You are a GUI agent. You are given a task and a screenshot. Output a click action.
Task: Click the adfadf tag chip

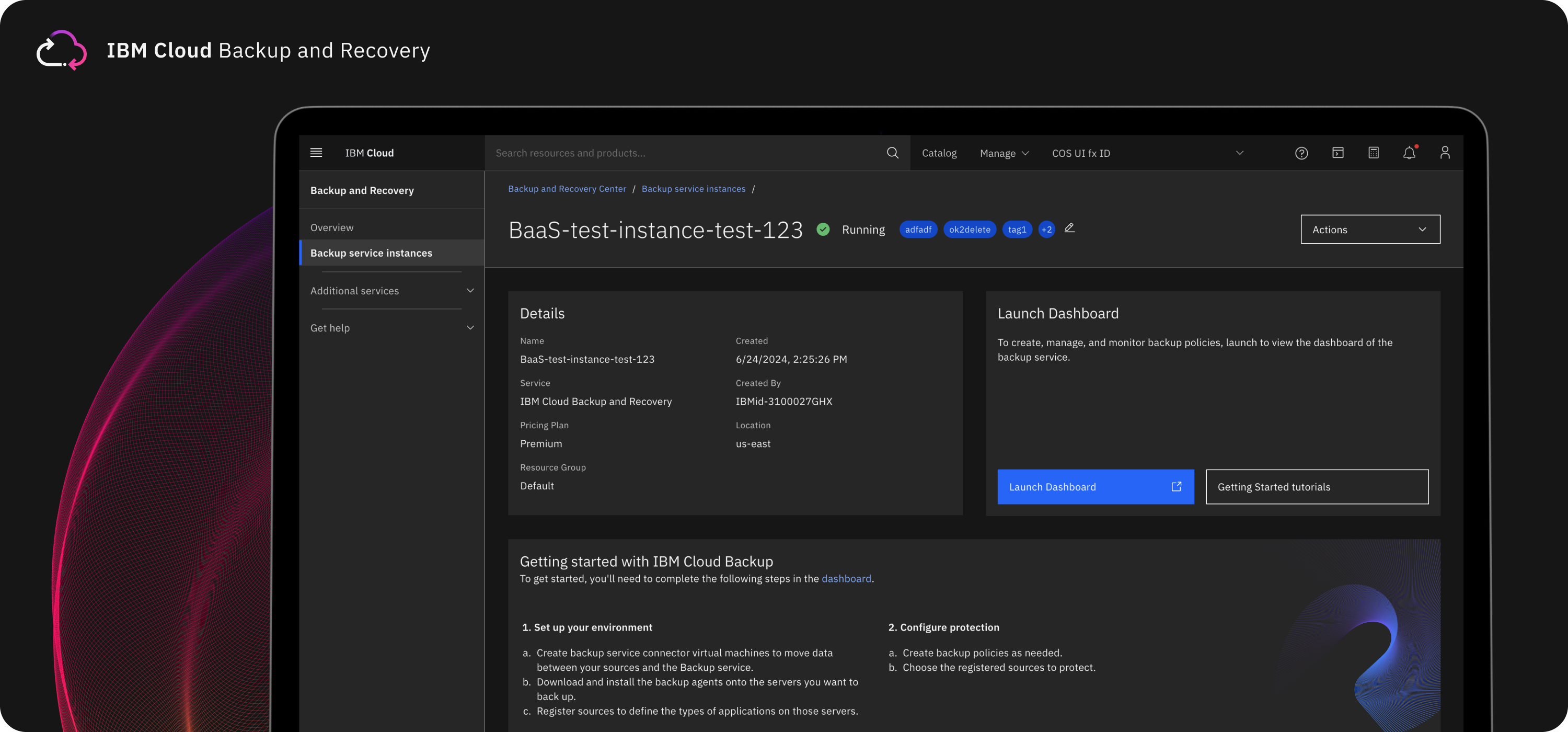click(918, 230)
